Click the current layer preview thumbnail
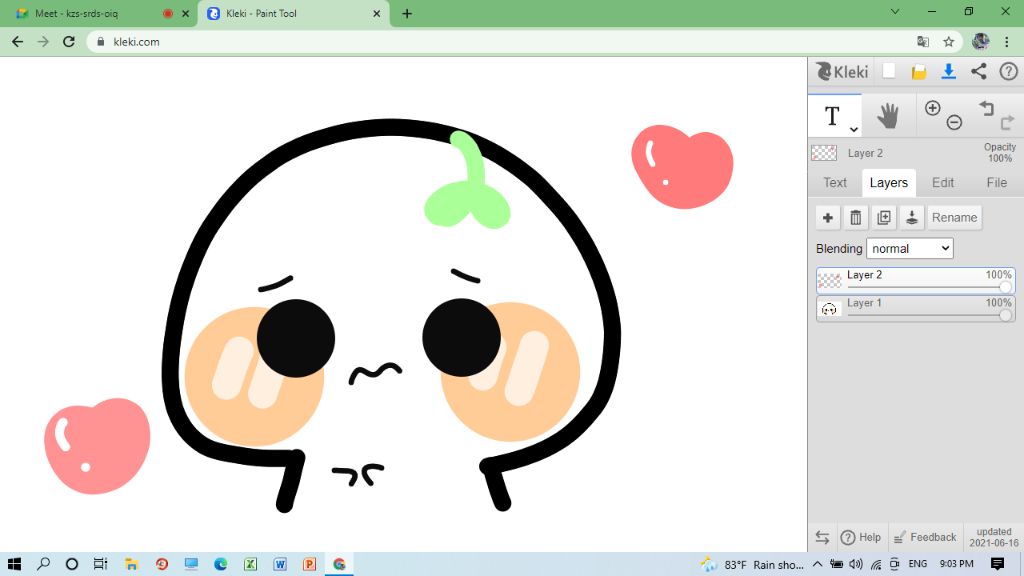The height and width of the screenshot is (576, 1024). [824, 153]
